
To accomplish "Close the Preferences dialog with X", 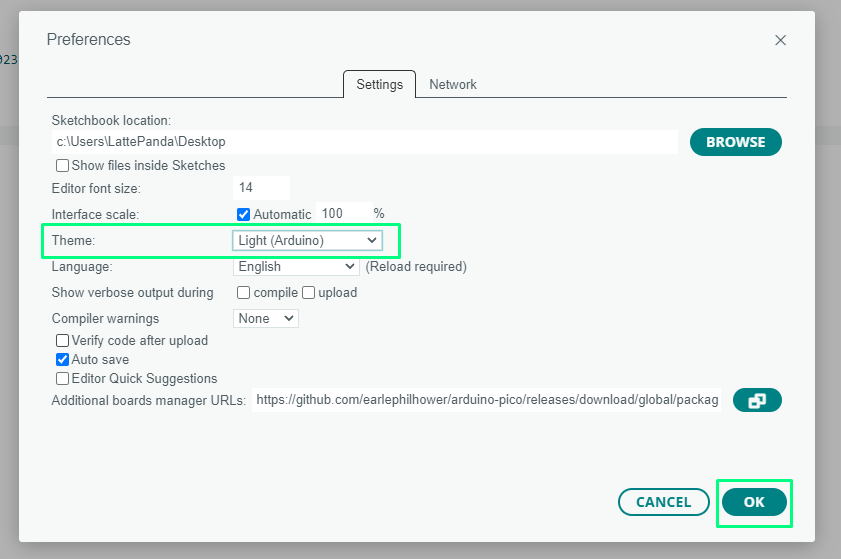I will click(780, 40).
